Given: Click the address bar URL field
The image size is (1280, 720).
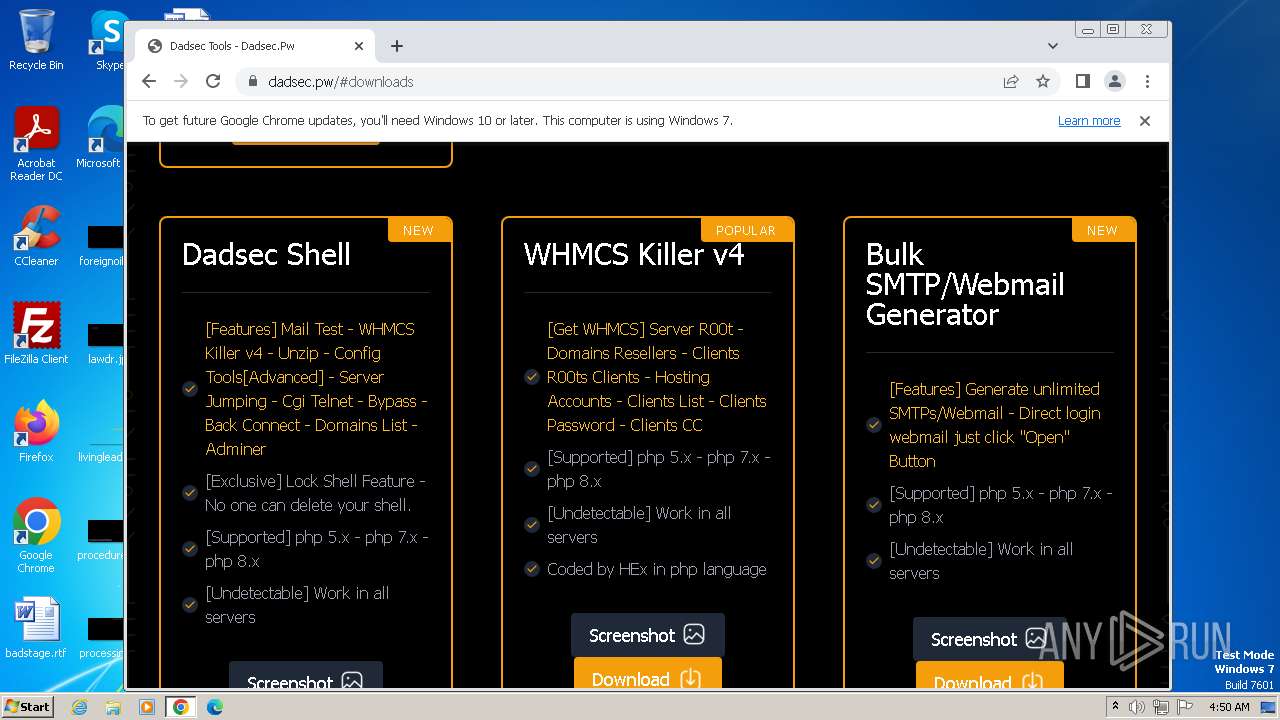Looking at the screenshot, I should (x=620, y=82).
